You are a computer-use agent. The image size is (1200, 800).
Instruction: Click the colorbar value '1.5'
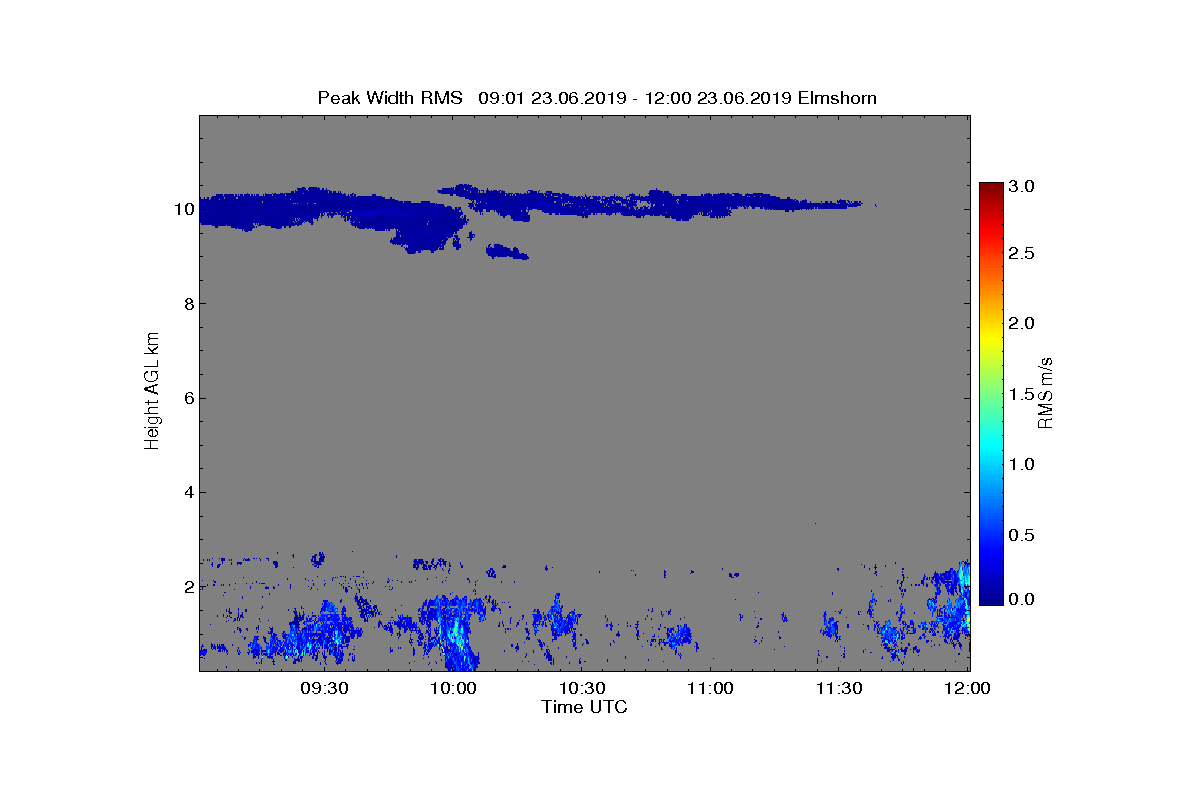tap(1021, 394)
